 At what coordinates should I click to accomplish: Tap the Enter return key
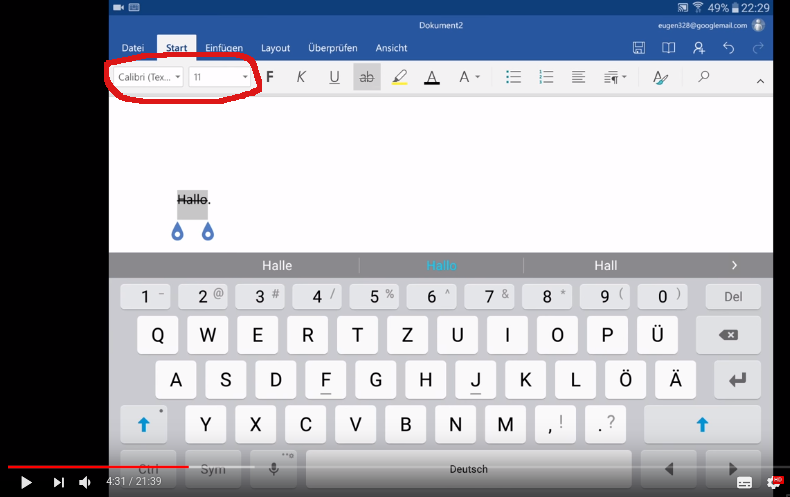click(x=737, y=380)
